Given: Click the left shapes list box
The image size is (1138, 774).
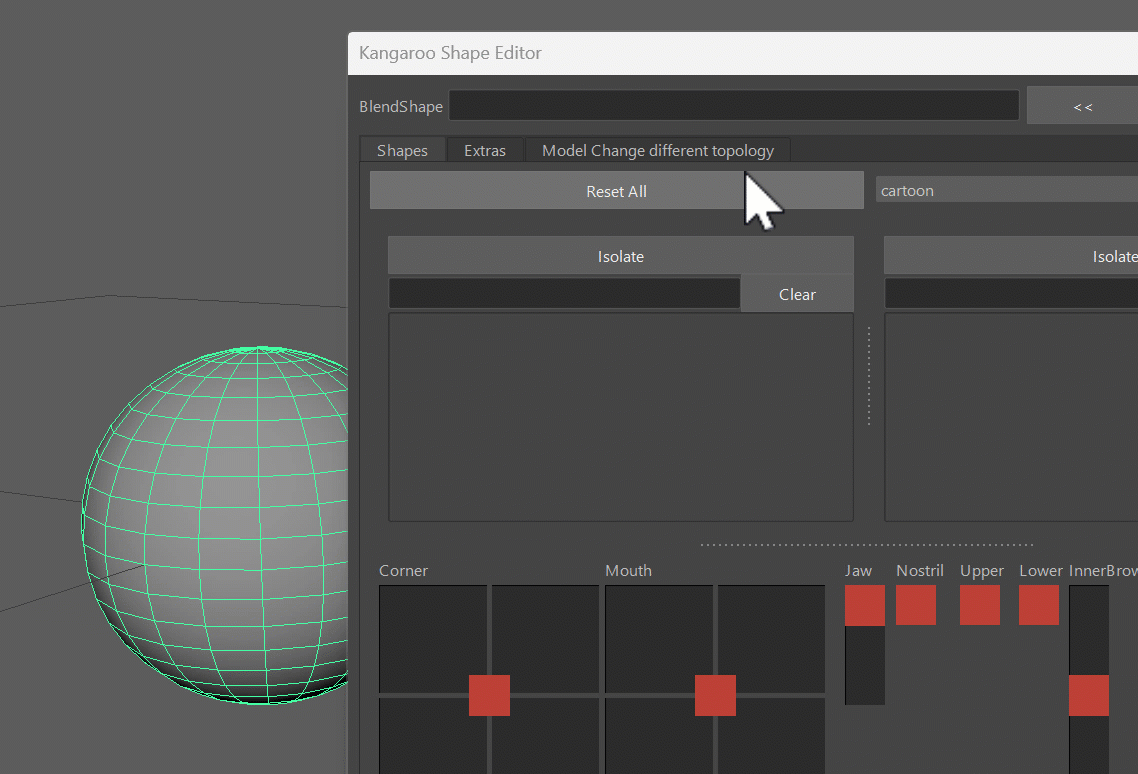Looking at the screenshot, I should 621,417.
